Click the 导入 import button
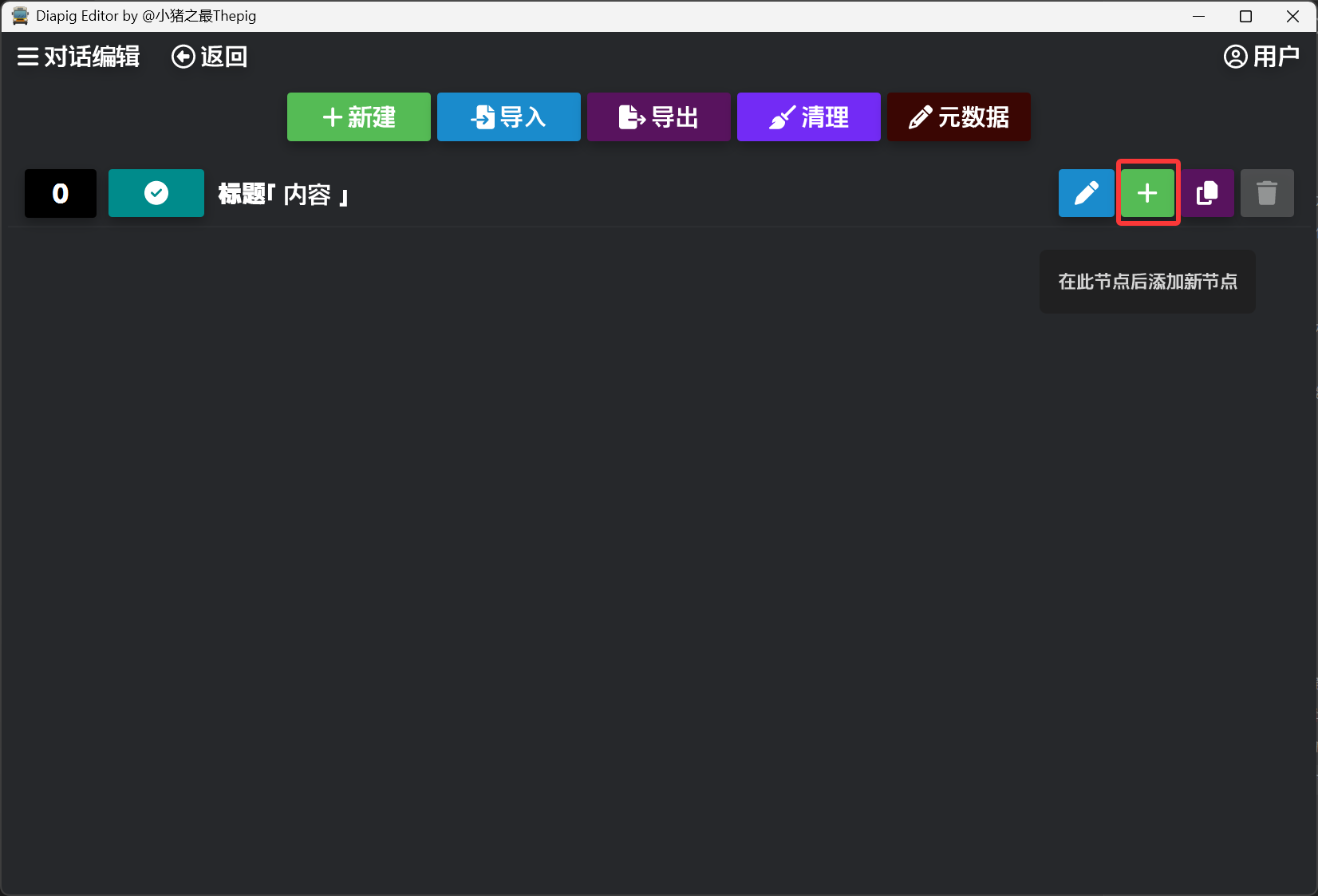The width and height of the screenshot is (1318, 896). (x=508, y=117)
